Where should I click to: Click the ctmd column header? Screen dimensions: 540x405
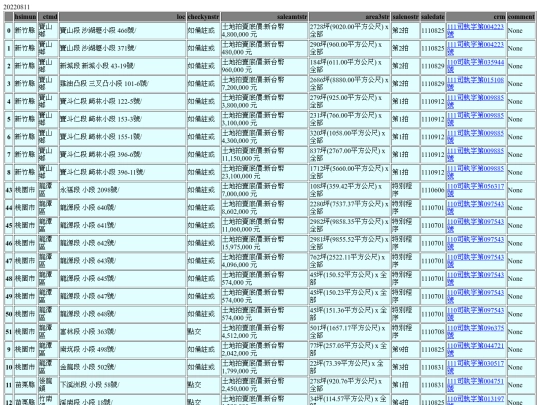[x=48, y=17]
